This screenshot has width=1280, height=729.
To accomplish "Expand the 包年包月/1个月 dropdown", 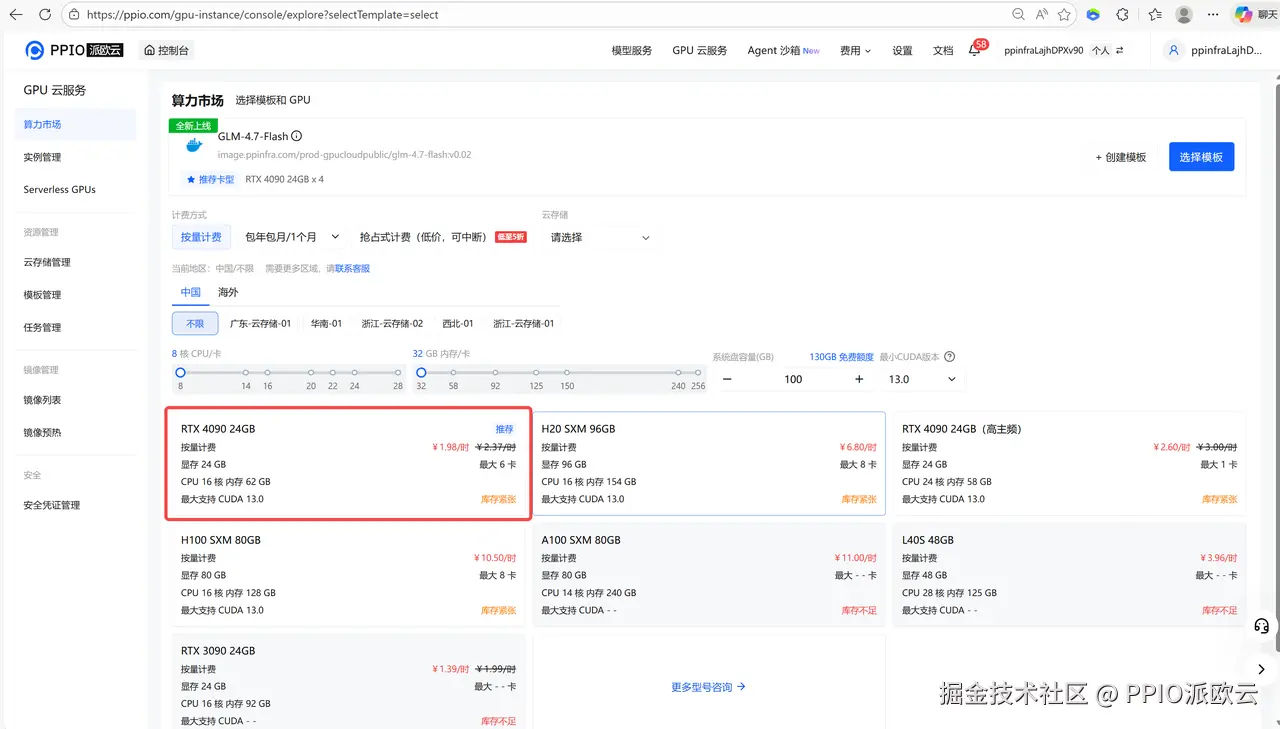I will click(292, 237).
